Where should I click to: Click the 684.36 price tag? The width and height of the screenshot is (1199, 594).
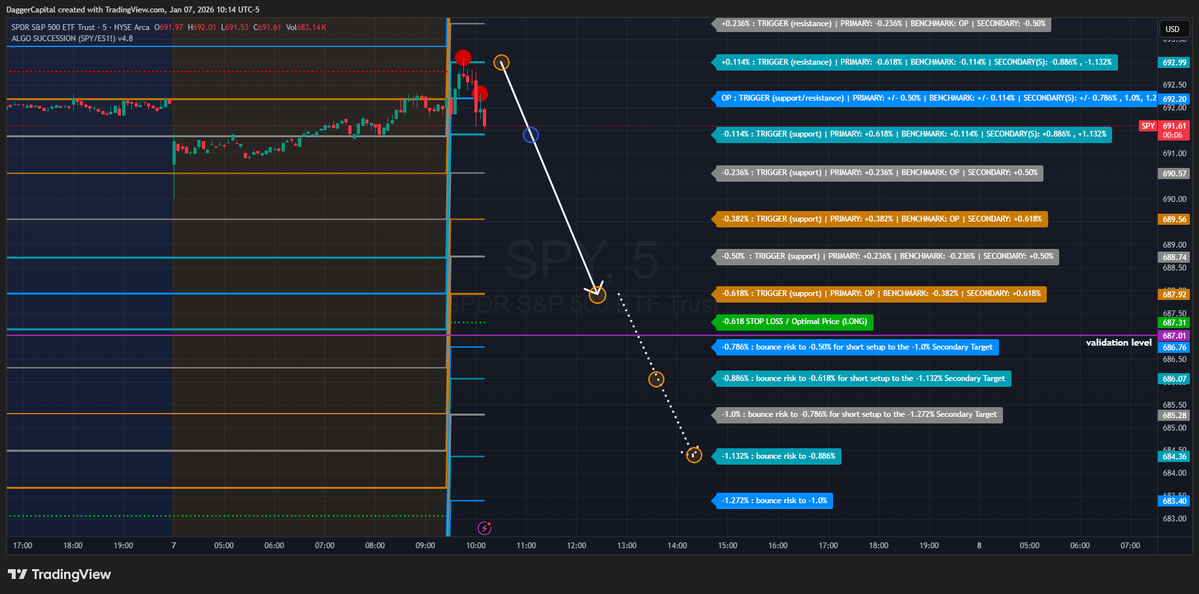(x=1174, y=456)
